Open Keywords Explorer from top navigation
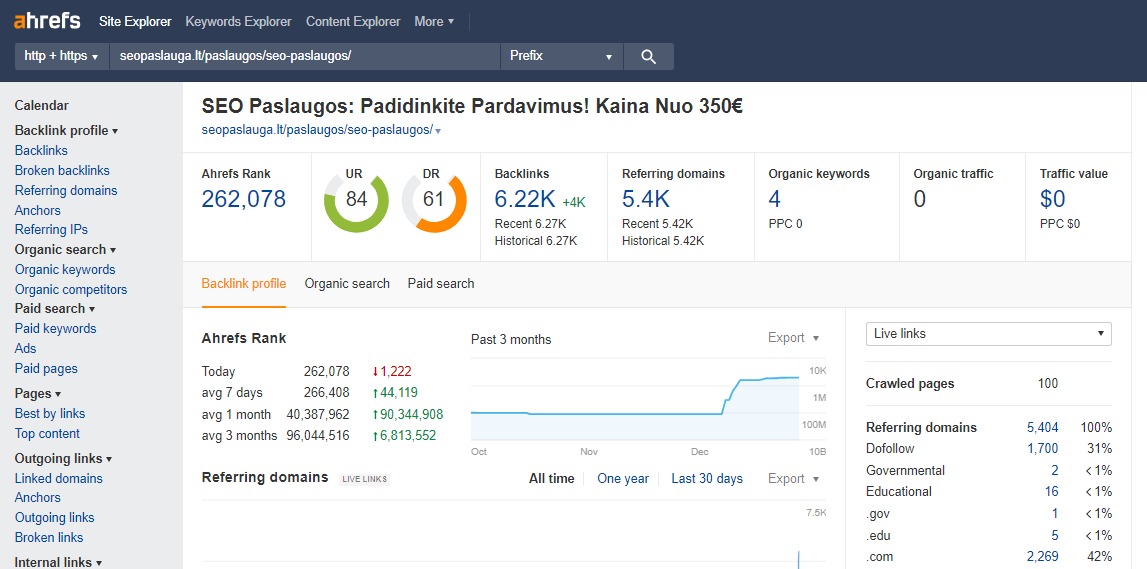 tap(238, 21)
